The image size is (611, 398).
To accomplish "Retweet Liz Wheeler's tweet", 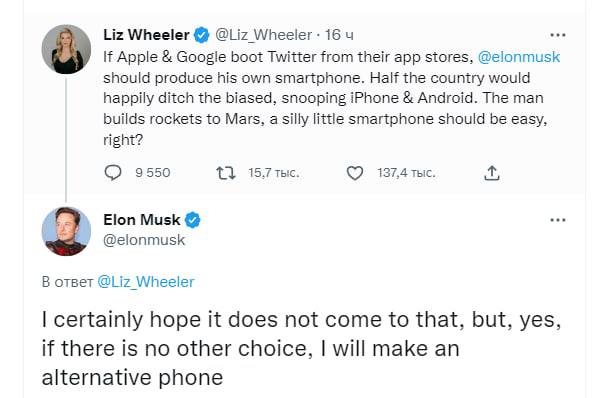I will 226,173.
